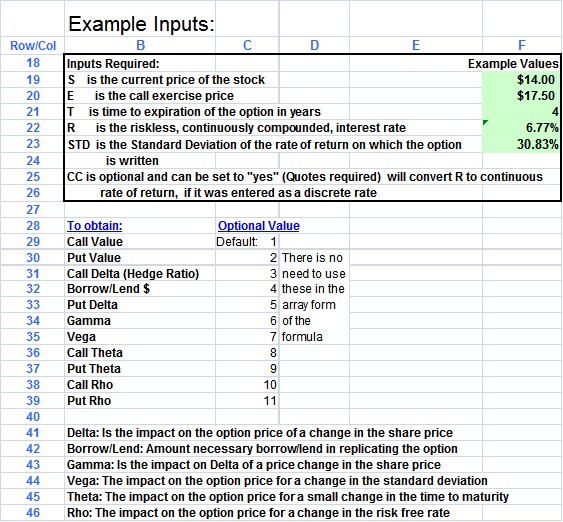Open the 'Optional Value' underlined link
This screenshot has height=522, width=563.
coord(259,226)
